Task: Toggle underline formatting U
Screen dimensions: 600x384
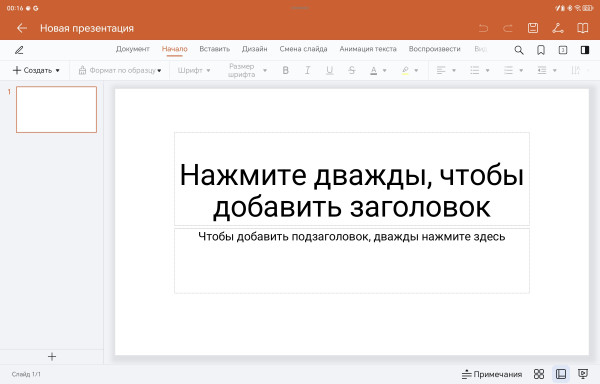Action: pyautogui.click(x=329, y=70)
